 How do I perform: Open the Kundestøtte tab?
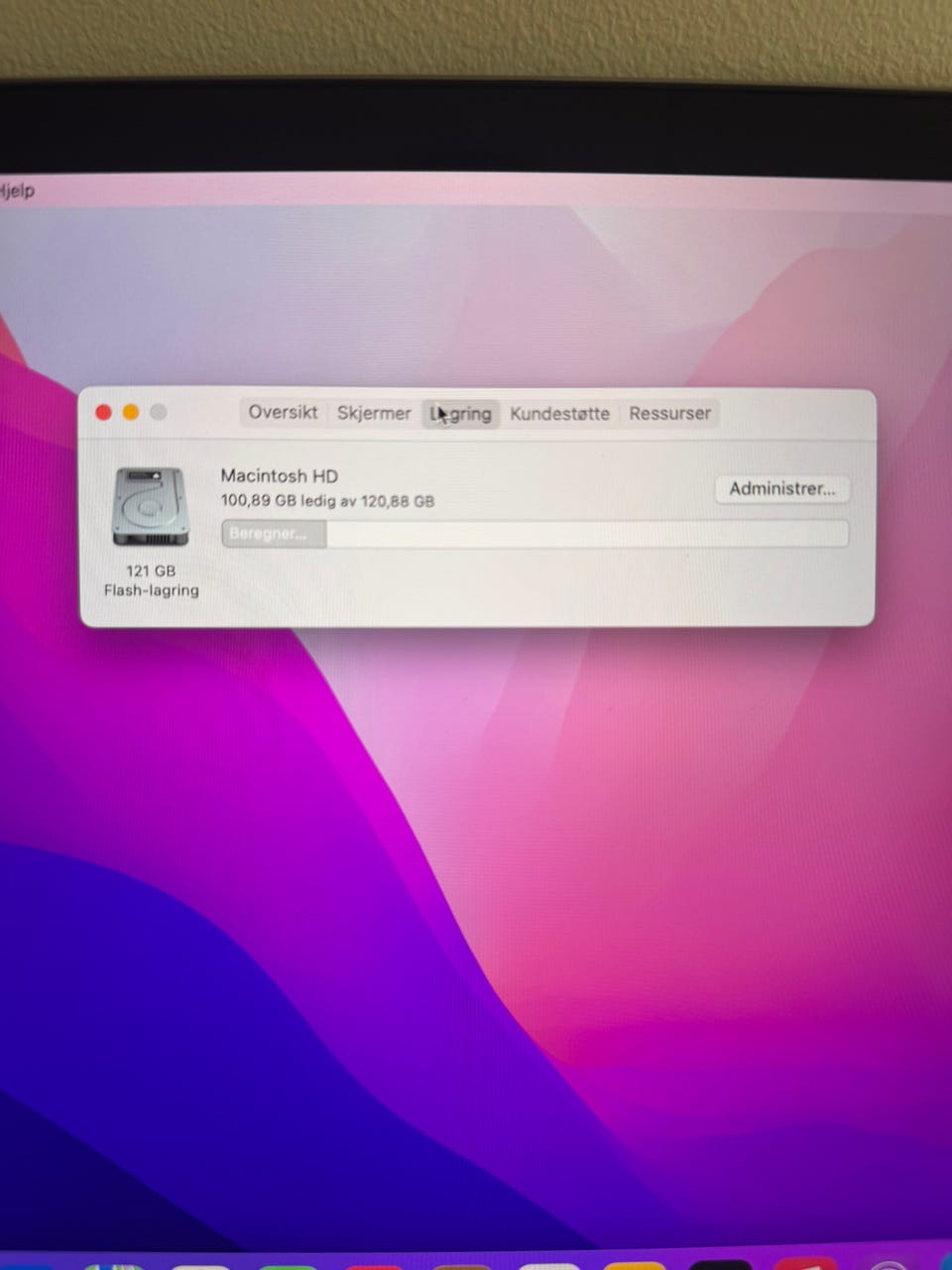pyautogui.click(x=559, y=414)
